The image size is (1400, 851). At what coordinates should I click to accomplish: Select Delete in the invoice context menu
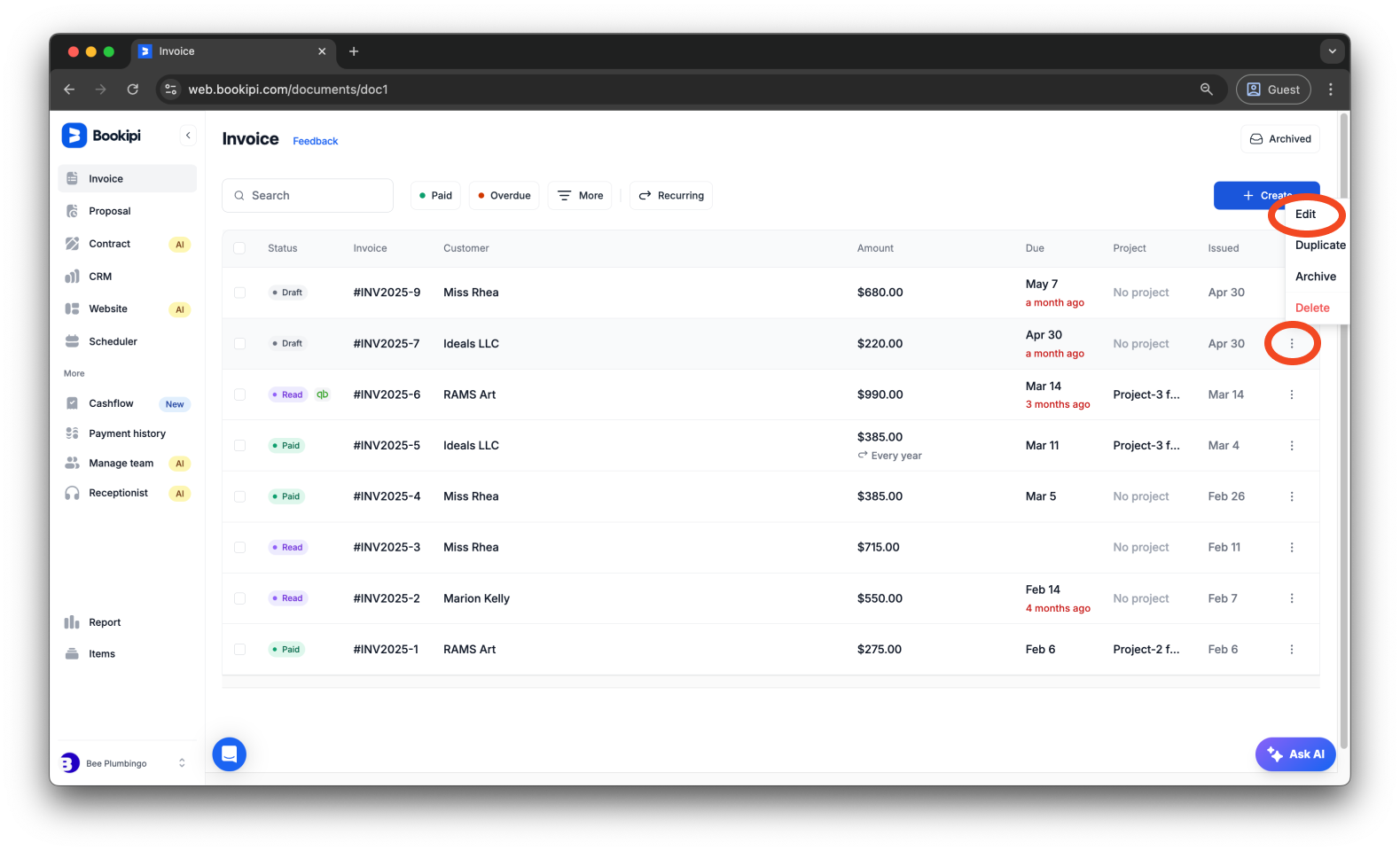click(1312, 308)
